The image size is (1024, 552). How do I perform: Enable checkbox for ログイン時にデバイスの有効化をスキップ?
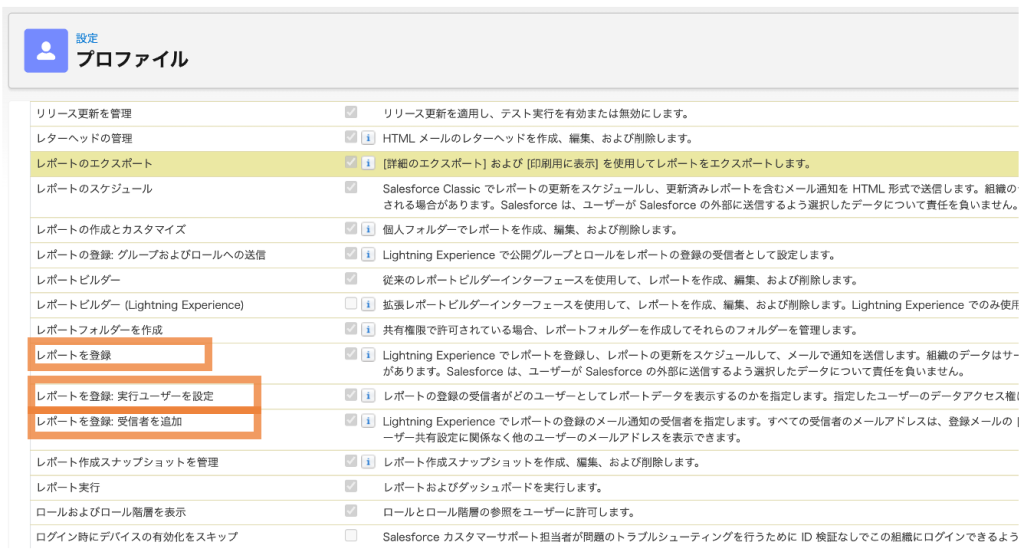(351, 536)
